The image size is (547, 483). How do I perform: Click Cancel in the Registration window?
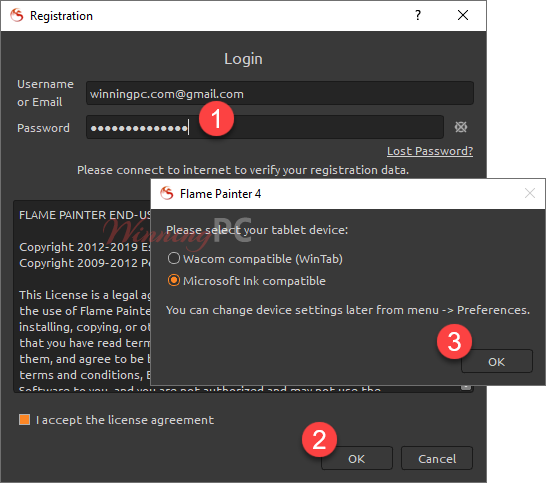pyautogui.click(x=437, y=459)
